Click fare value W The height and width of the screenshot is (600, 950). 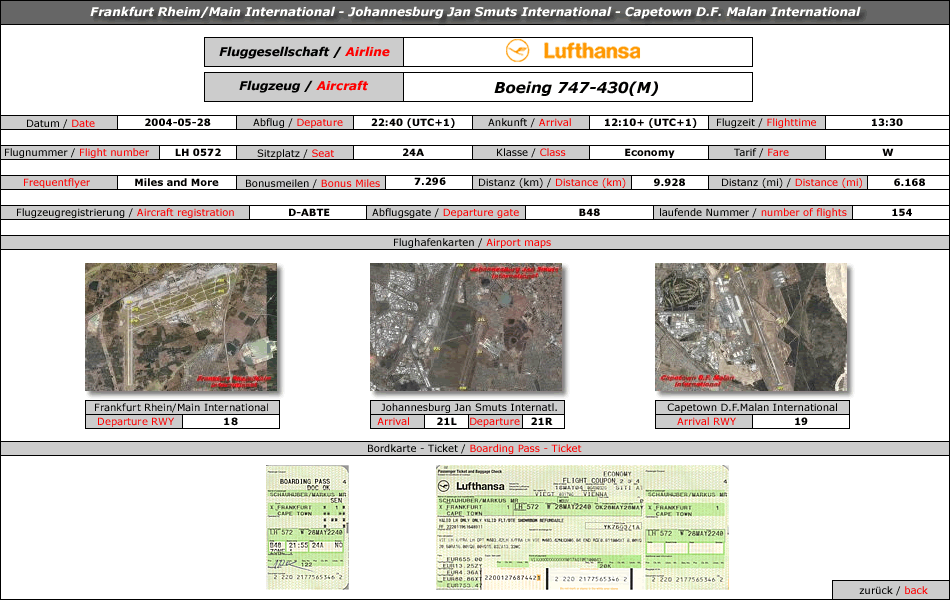(887, 153)
